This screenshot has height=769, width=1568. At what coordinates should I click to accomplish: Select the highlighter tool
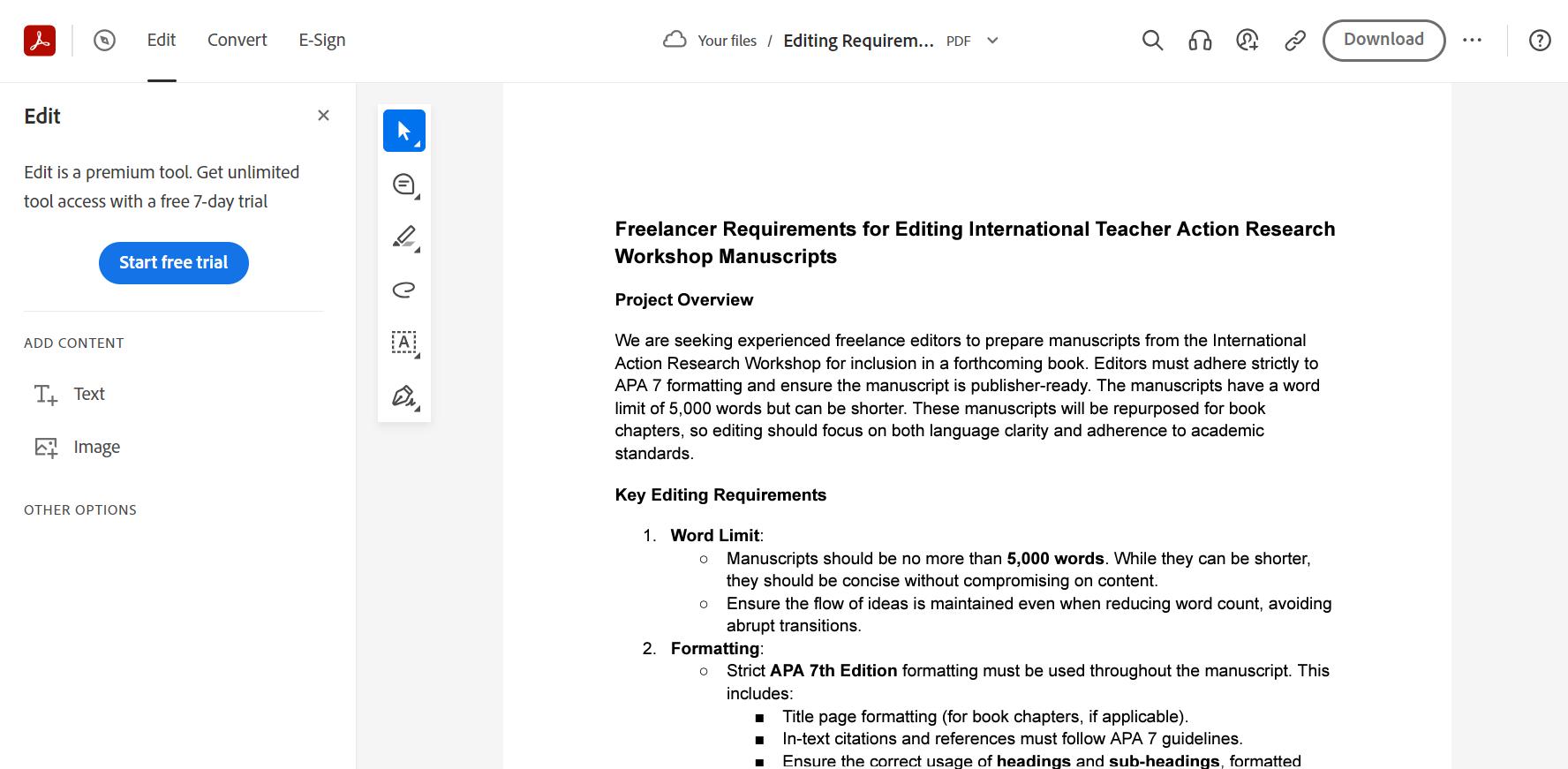pyautogui.click(x=404, y=237)
